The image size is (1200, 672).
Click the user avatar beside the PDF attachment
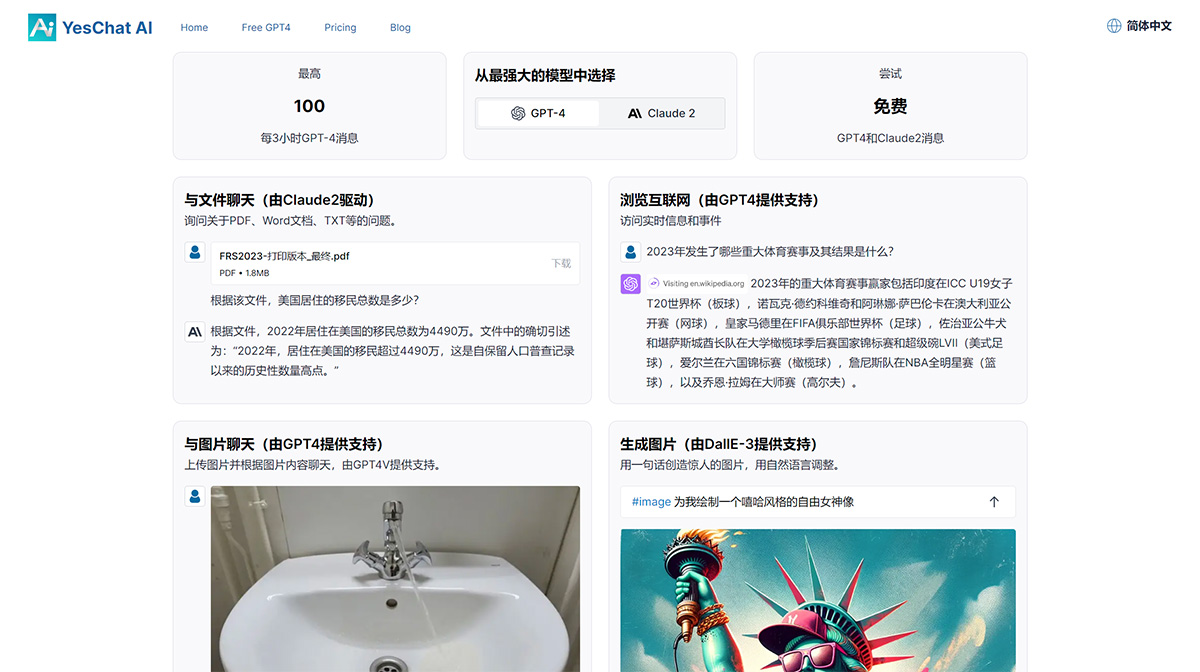pyautogui.click(x=195, y=253)
